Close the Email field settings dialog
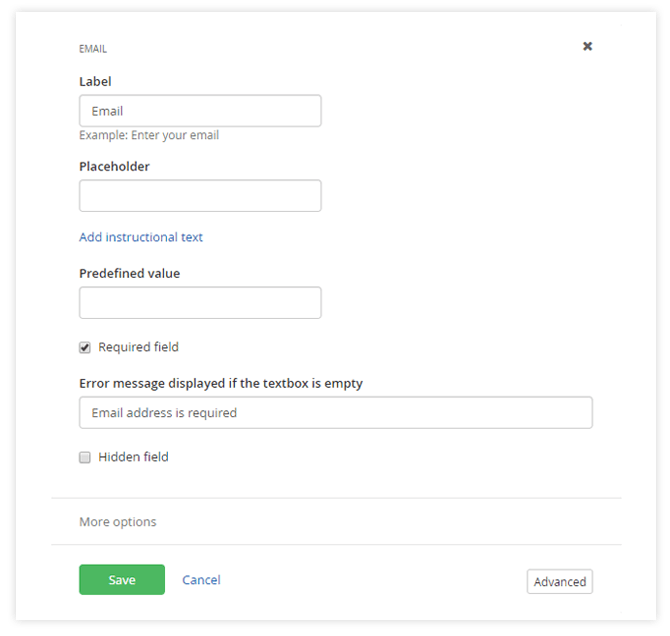The height and width of the screenshot is (636, 670). tap(587, 46)
